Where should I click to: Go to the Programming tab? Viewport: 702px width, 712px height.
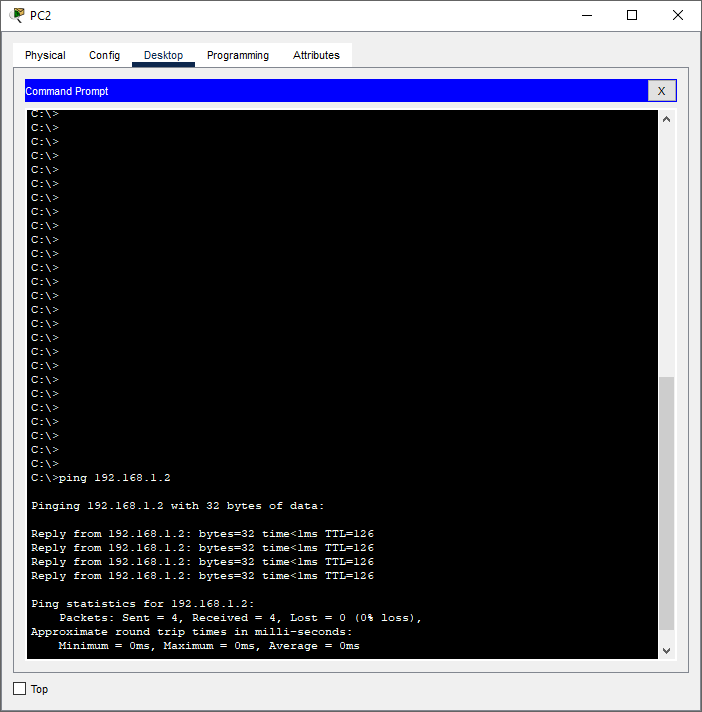coord(238,56)
